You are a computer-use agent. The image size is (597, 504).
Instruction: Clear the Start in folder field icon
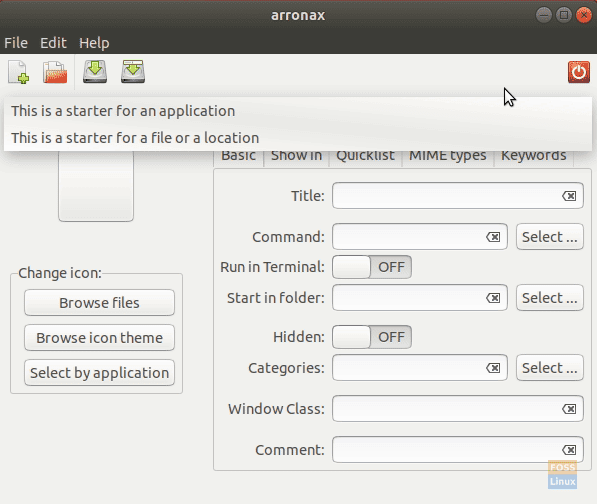click(493, 298)
